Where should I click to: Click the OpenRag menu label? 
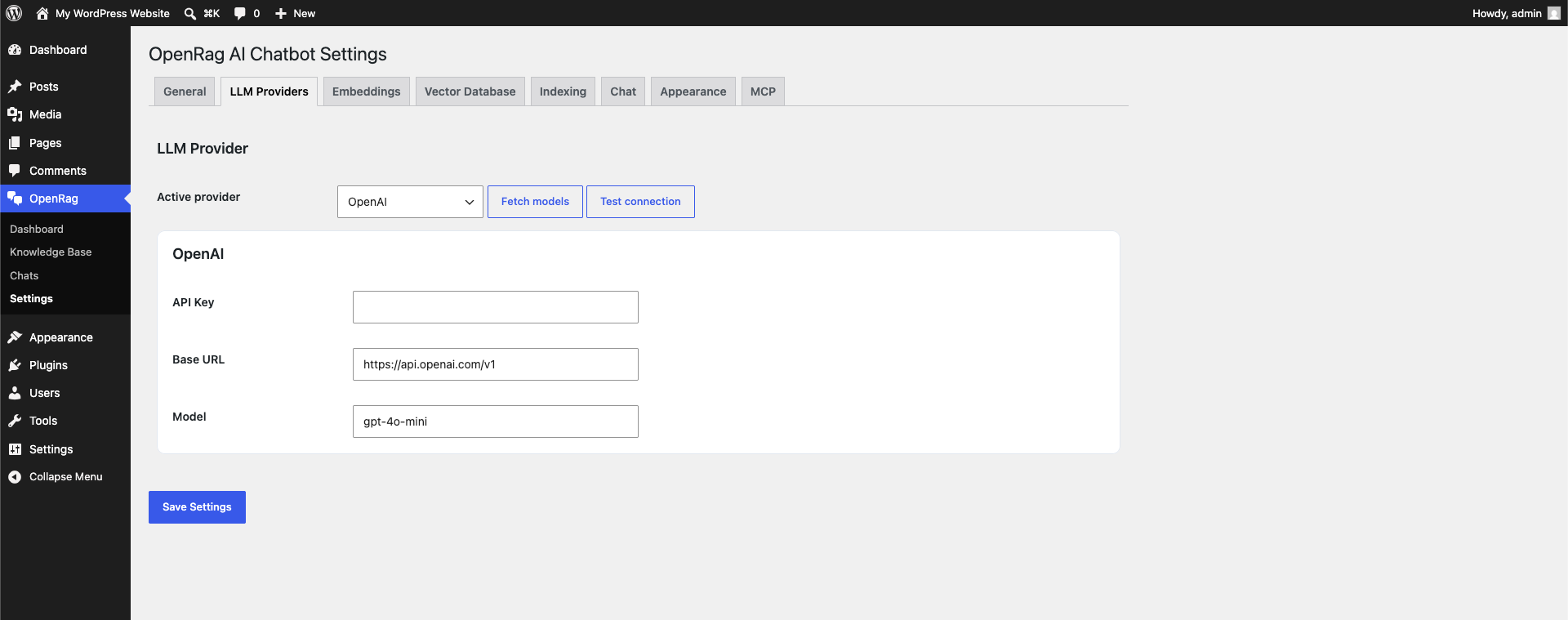(54, 198)
